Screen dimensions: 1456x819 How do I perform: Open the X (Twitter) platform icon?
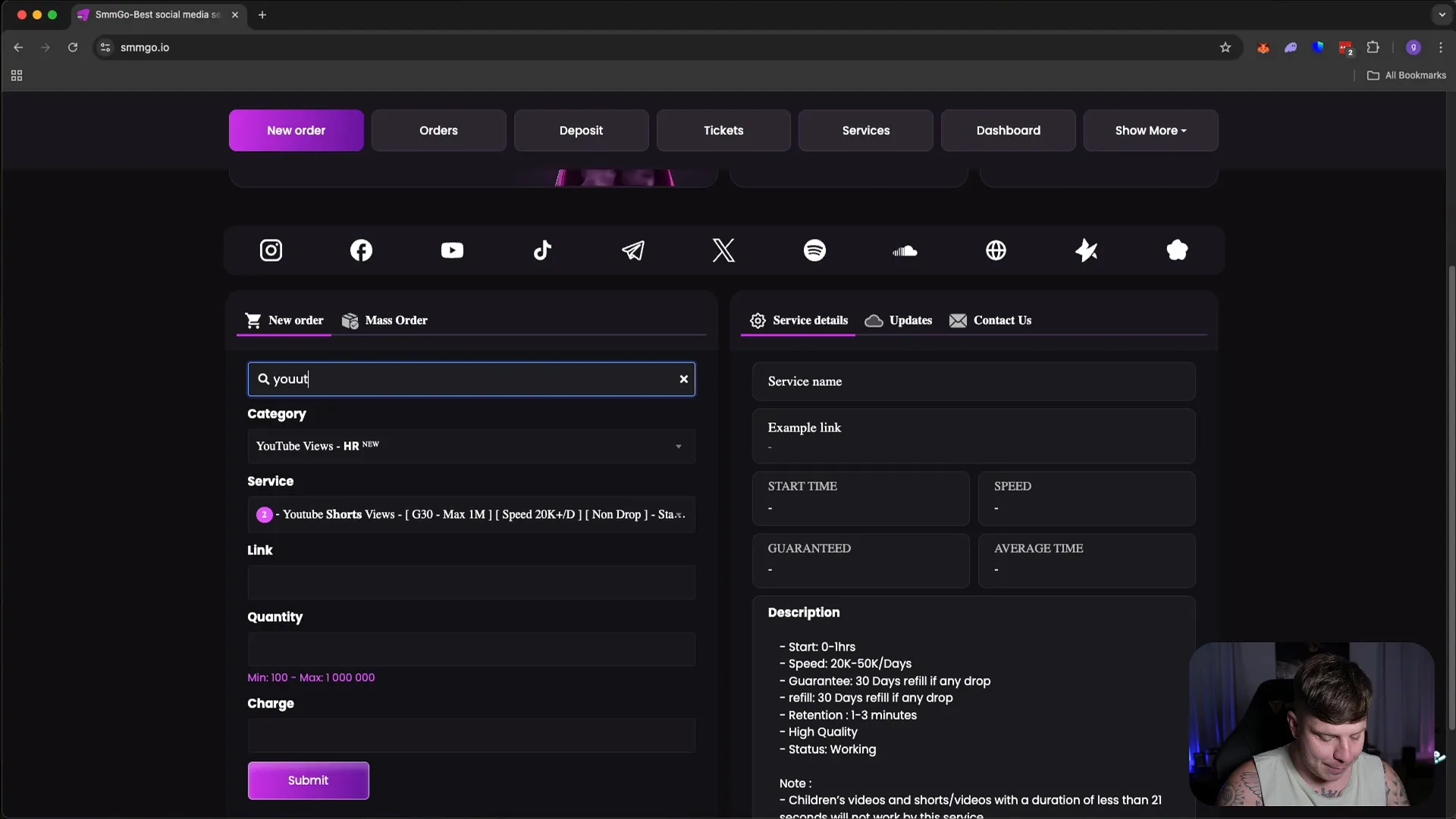(723, 250)
